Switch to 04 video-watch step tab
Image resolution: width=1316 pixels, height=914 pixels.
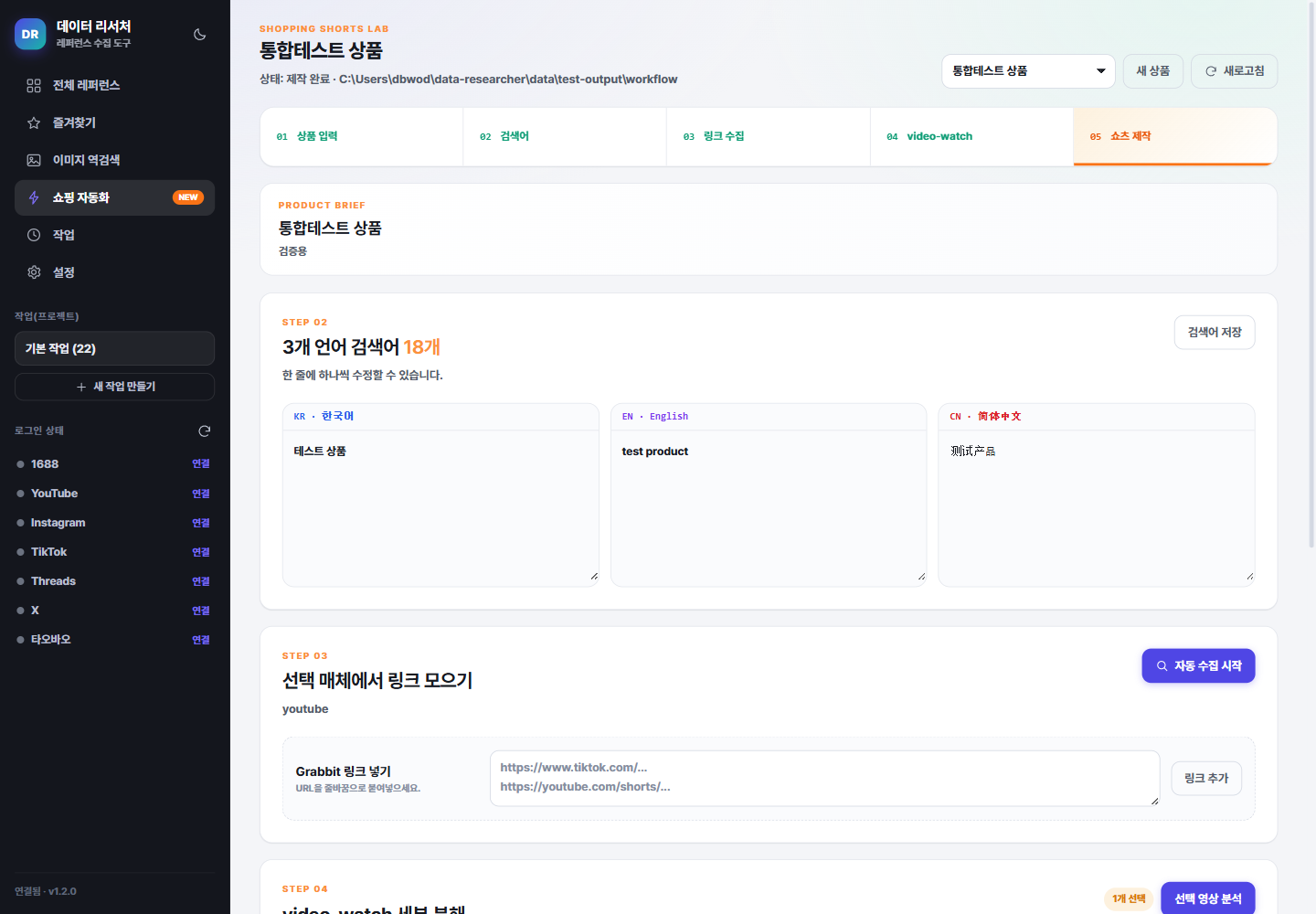(971, 136)
